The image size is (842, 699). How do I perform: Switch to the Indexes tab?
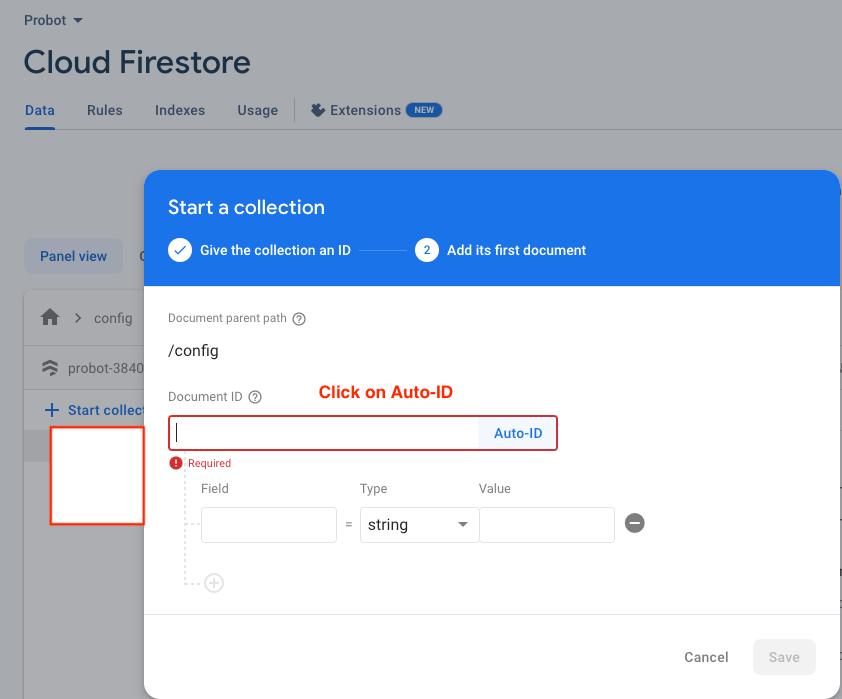180,110
